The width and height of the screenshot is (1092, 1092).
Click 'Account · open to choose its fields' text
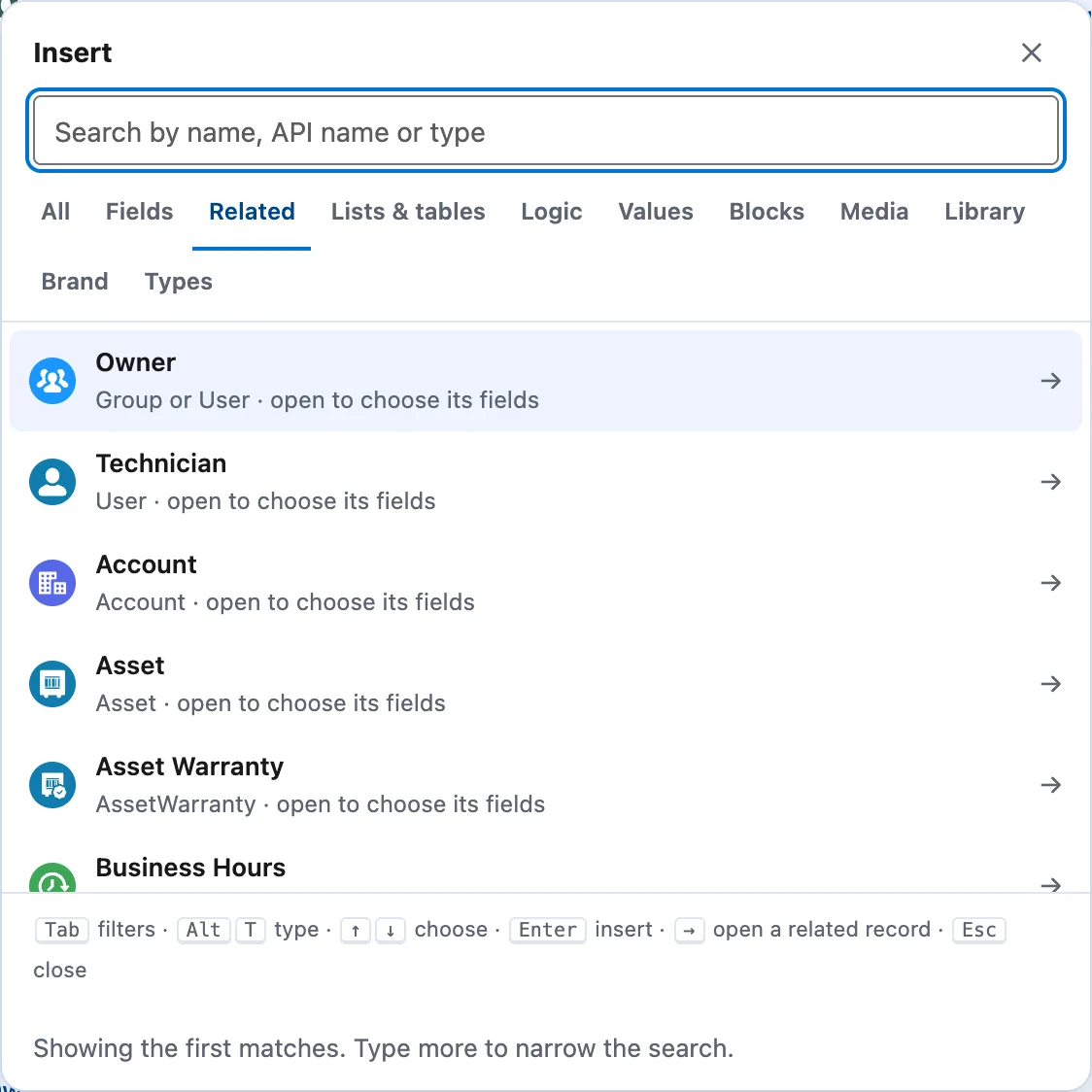285,602
